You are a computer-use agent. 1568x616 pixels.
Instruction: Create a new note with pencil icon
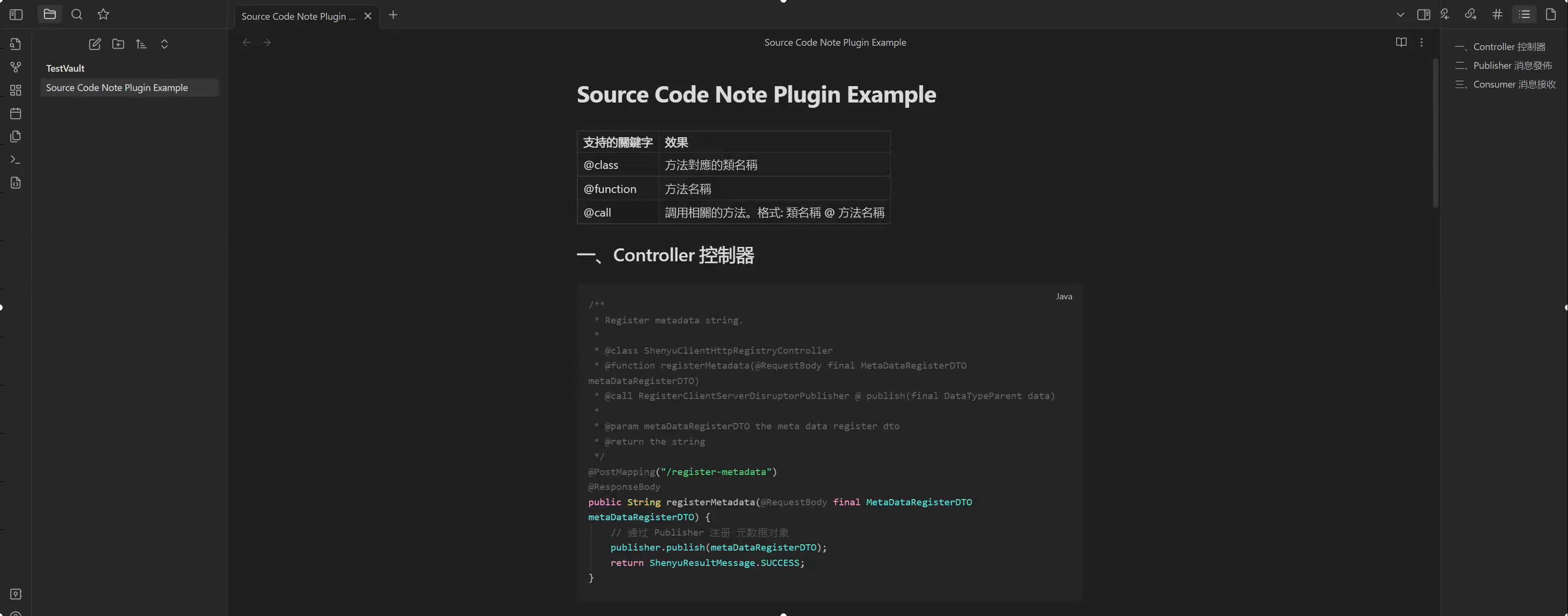[x=95, y=44]
